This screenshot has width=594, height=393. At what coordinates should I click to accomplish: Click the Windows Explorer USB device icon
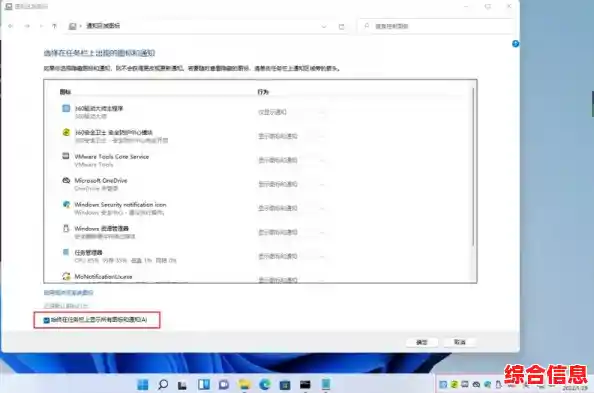(x=66, y=229)
